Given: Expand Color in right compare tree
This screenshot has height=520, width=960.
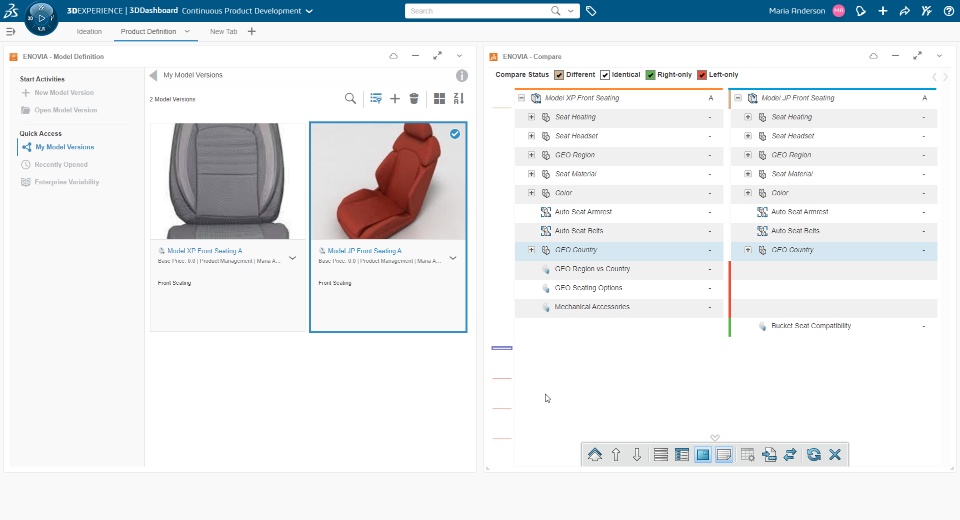Looking at the screenshot, I should point(748,193).
